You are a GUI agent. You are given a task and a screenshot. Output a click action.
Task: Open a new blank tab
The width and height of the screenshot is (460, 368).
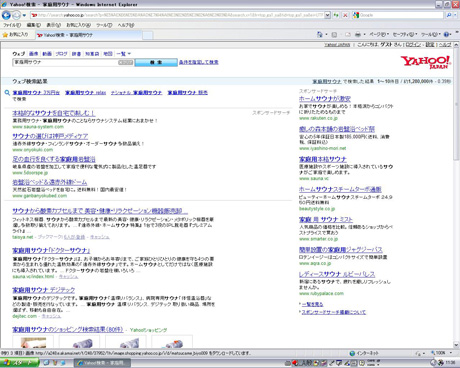point(148,35)
